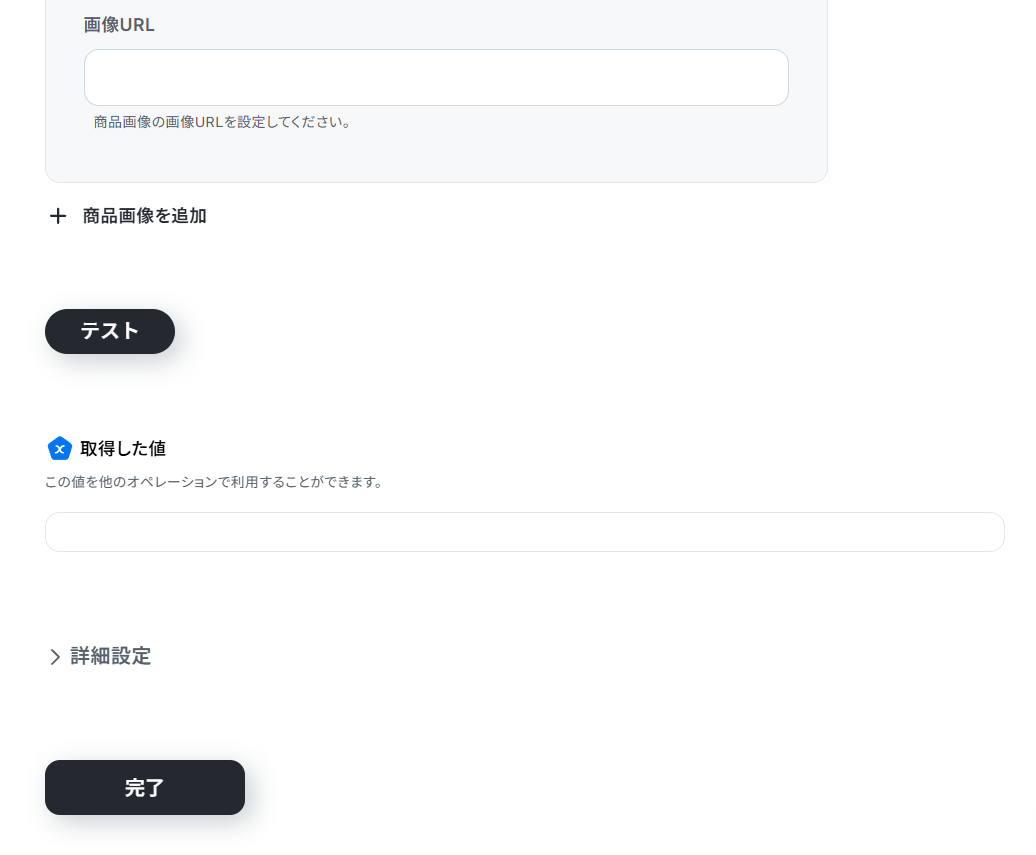Toggle advanced settings using the 詳細設定 arrow
This screenshot has height=855, width=1036.
pyautogui.click(x=55, y=657)
